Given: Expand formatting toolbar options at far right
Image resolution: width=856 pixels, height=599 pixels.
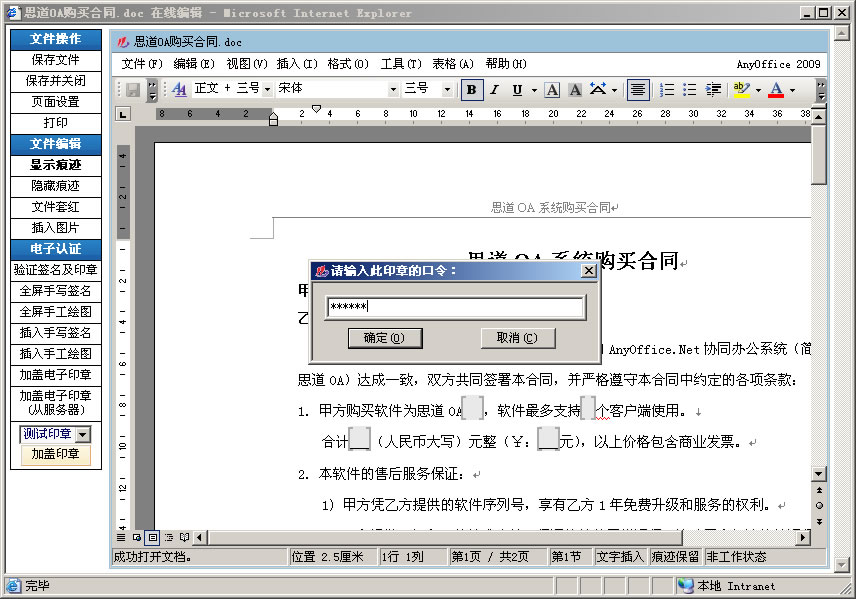Looking at the screenshot, I should click(821, 90).
